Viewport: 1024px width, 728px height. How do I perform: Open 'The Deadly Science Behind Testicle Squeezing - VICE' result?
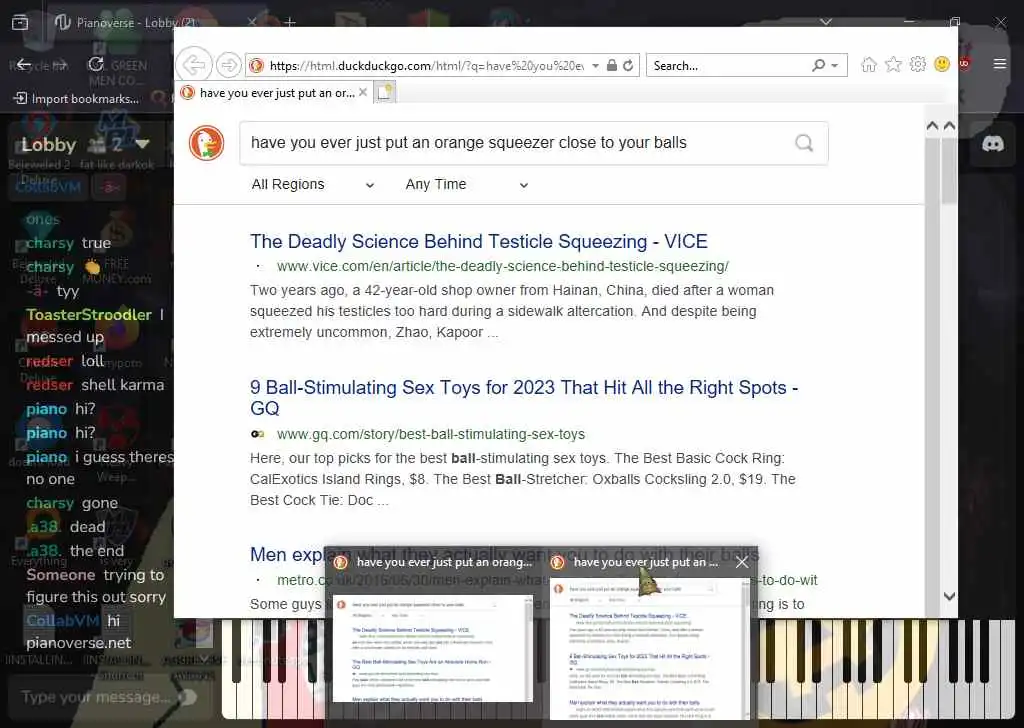(479, 242)
